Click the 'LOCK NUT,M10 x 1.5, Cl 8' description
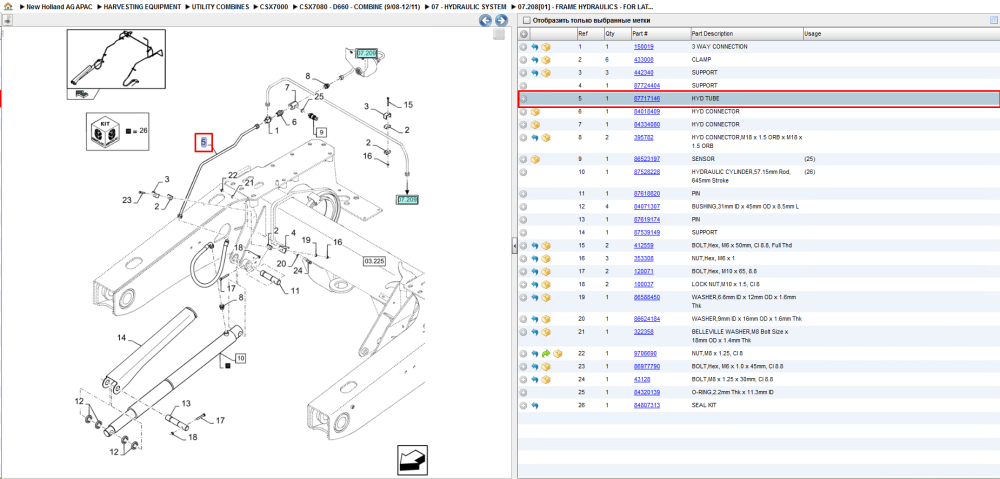Screen dimensions: 1000x479 click(x=726, y=284)
